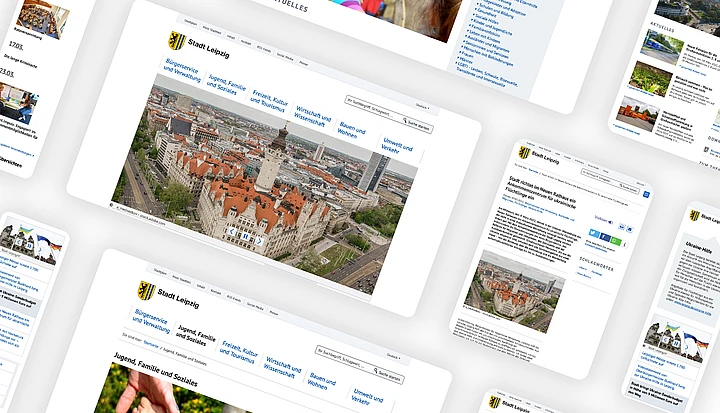The height and width of the screenshot is (413, 720).
Task: Open Stadtplan tab on the homepage mockup
Action: pos(191,22)
